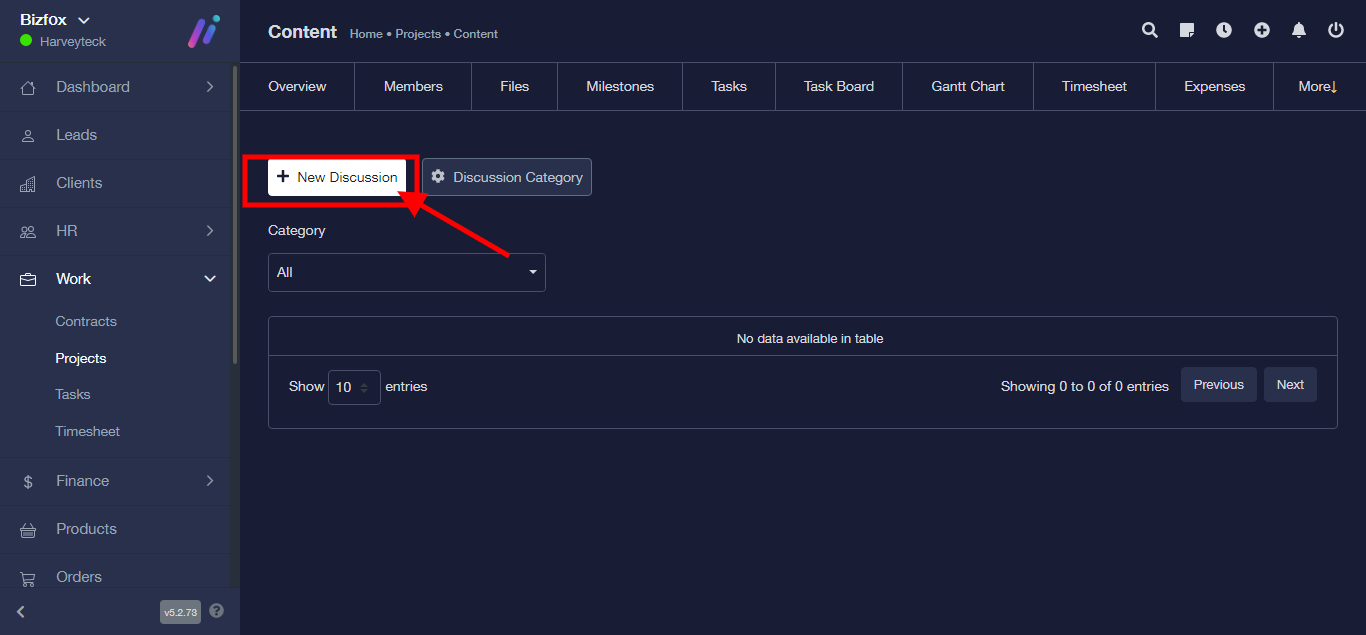Viewport: 1366px width, 635px height.
Task: Go to the Milestones tab
Action: (x=619, y=87)
